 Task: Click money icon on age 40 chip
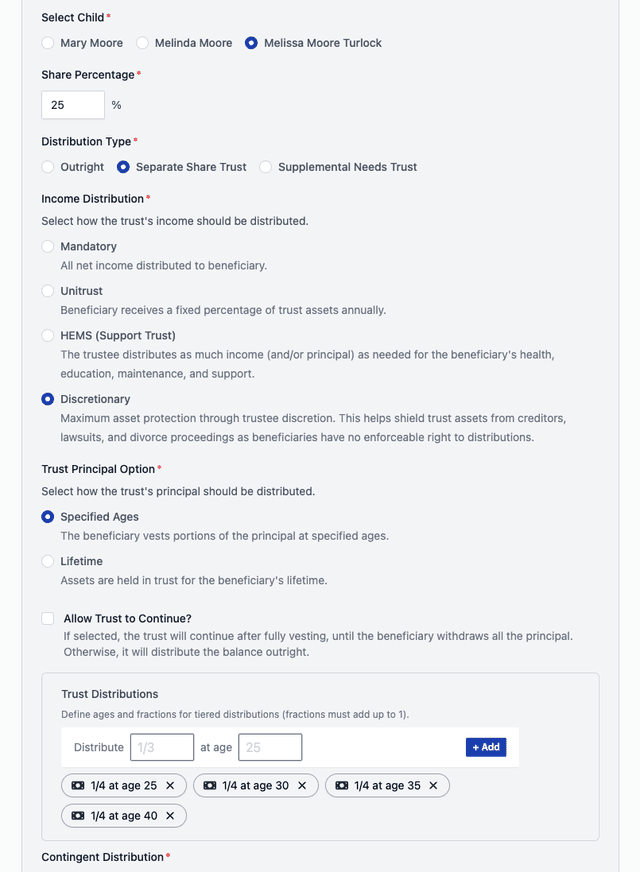(x=78, y=816)
